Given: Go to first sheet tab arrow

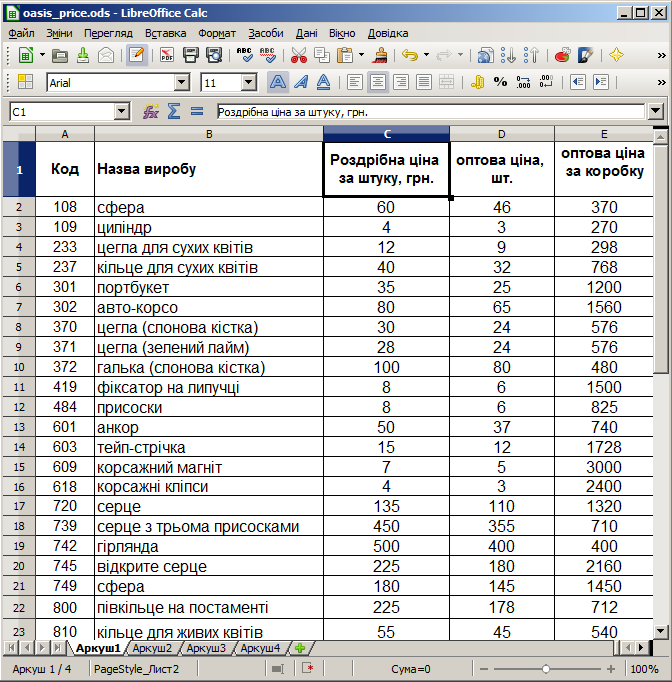Looking at the screenshot, I should pyautogui.click(x=11, y=648).
